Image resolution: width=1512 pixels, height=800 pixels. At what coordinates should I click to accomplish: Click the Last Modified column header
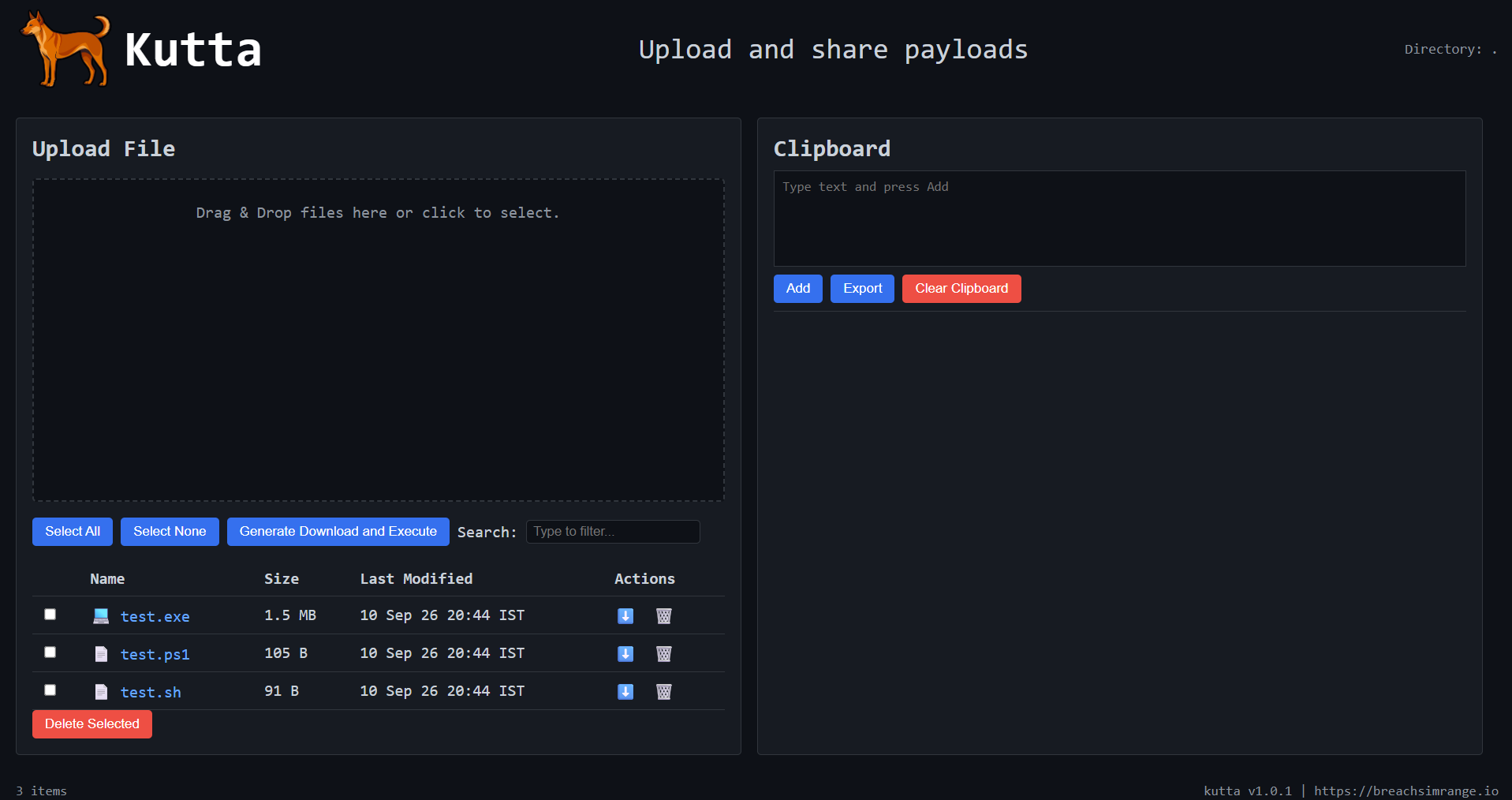point(416,579)
